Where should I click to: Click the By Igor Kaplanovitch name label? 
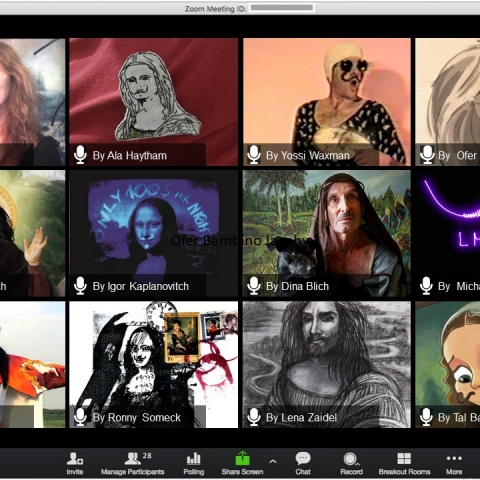pos(141,286)
